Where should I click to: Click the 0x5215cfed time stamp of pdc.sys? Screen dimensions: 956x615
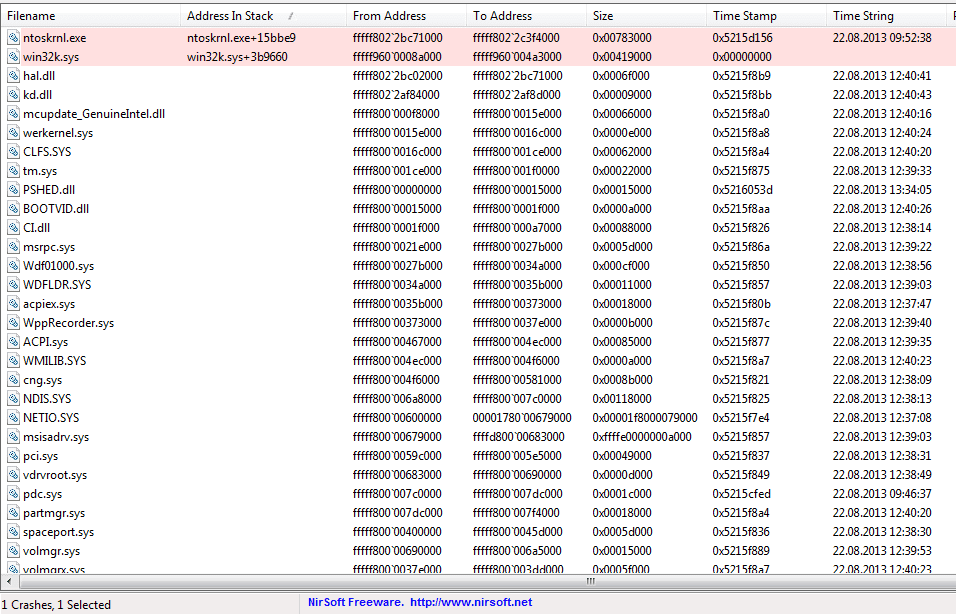coord(741,494)
